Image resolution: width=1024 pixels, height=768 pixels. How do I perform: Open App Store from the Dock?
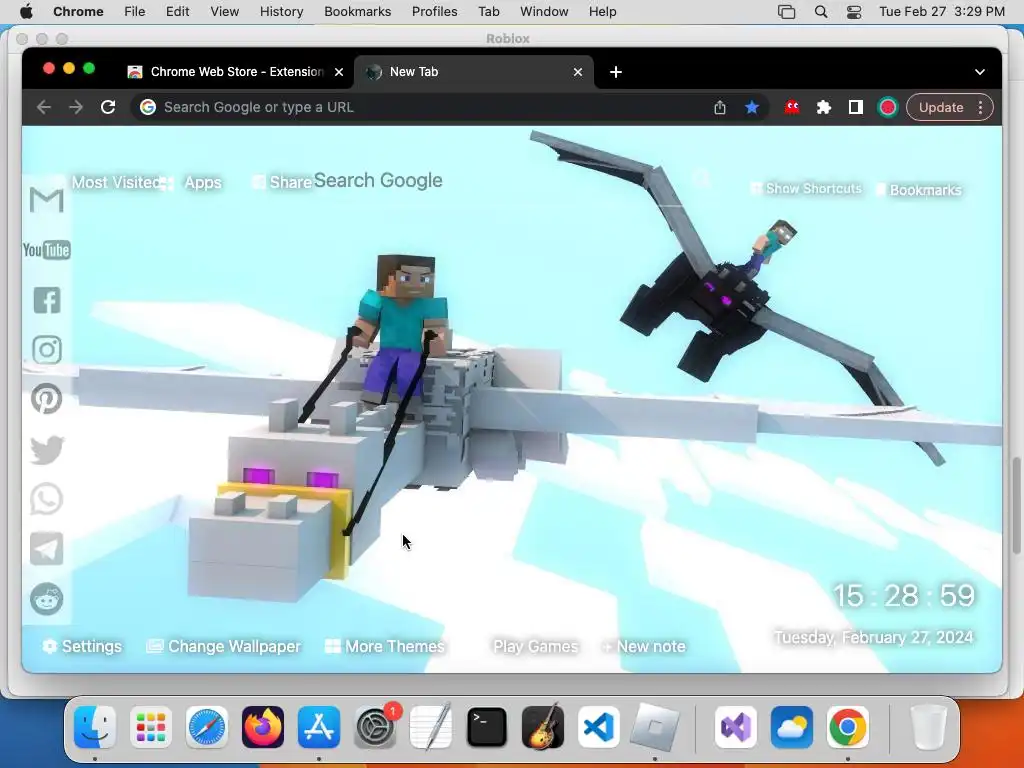point(319,727)
